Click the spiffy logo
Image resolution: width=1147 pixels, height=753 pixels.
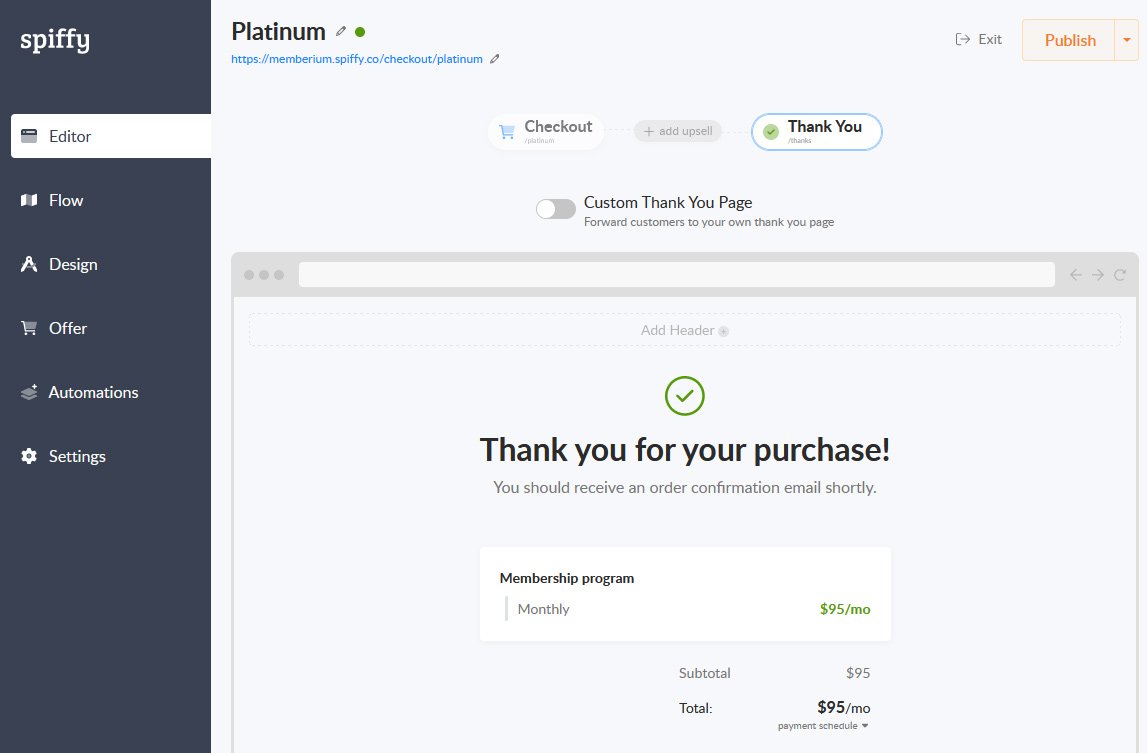point(55,40)
